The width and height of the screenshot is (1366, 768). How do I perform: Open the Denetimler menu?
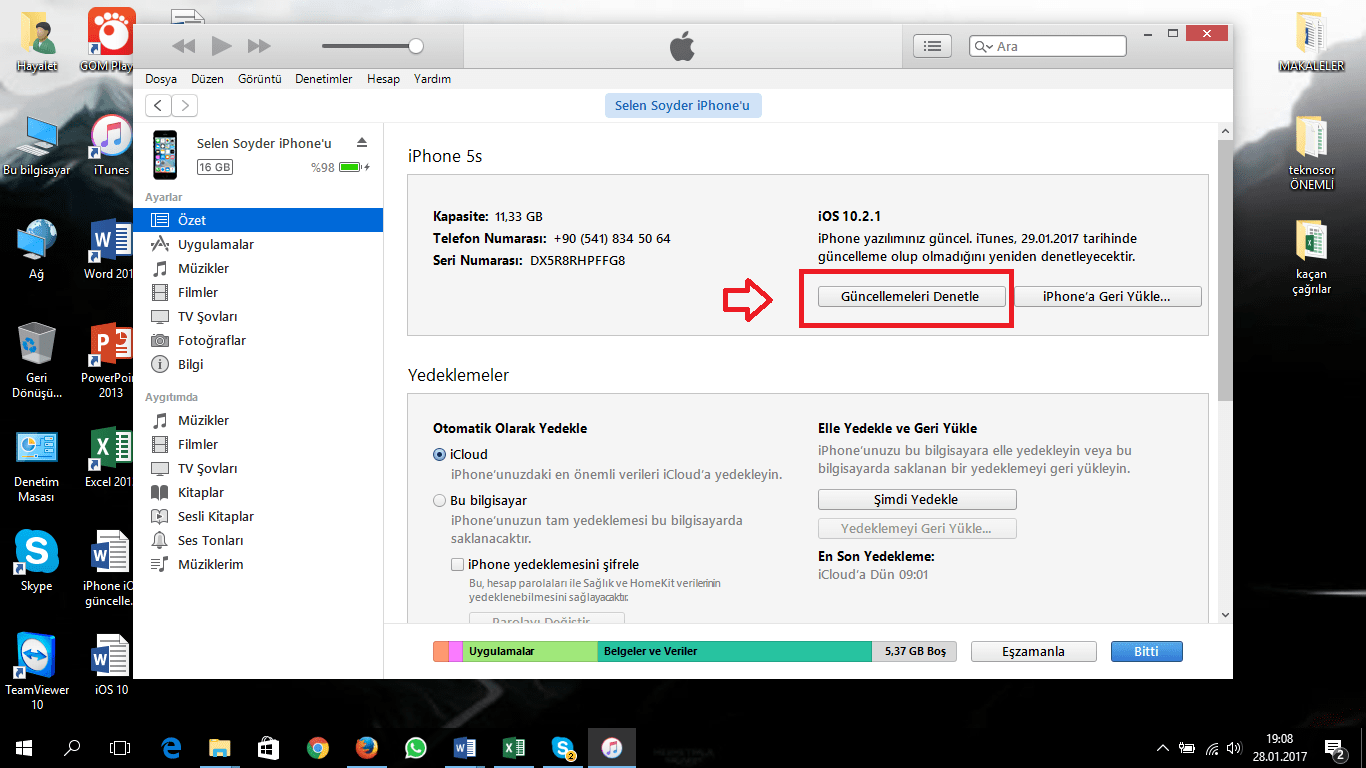(x=324, y=79)
